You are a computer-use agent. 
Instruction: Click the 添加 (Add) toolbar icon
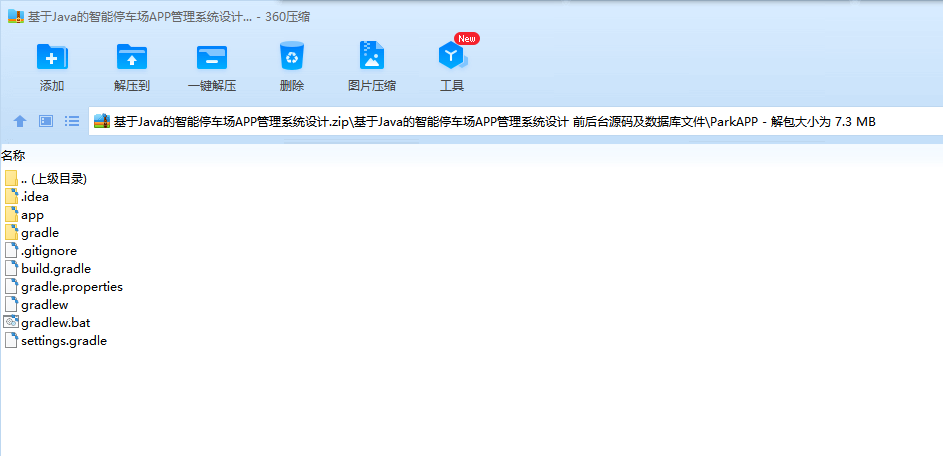(52, 57)
